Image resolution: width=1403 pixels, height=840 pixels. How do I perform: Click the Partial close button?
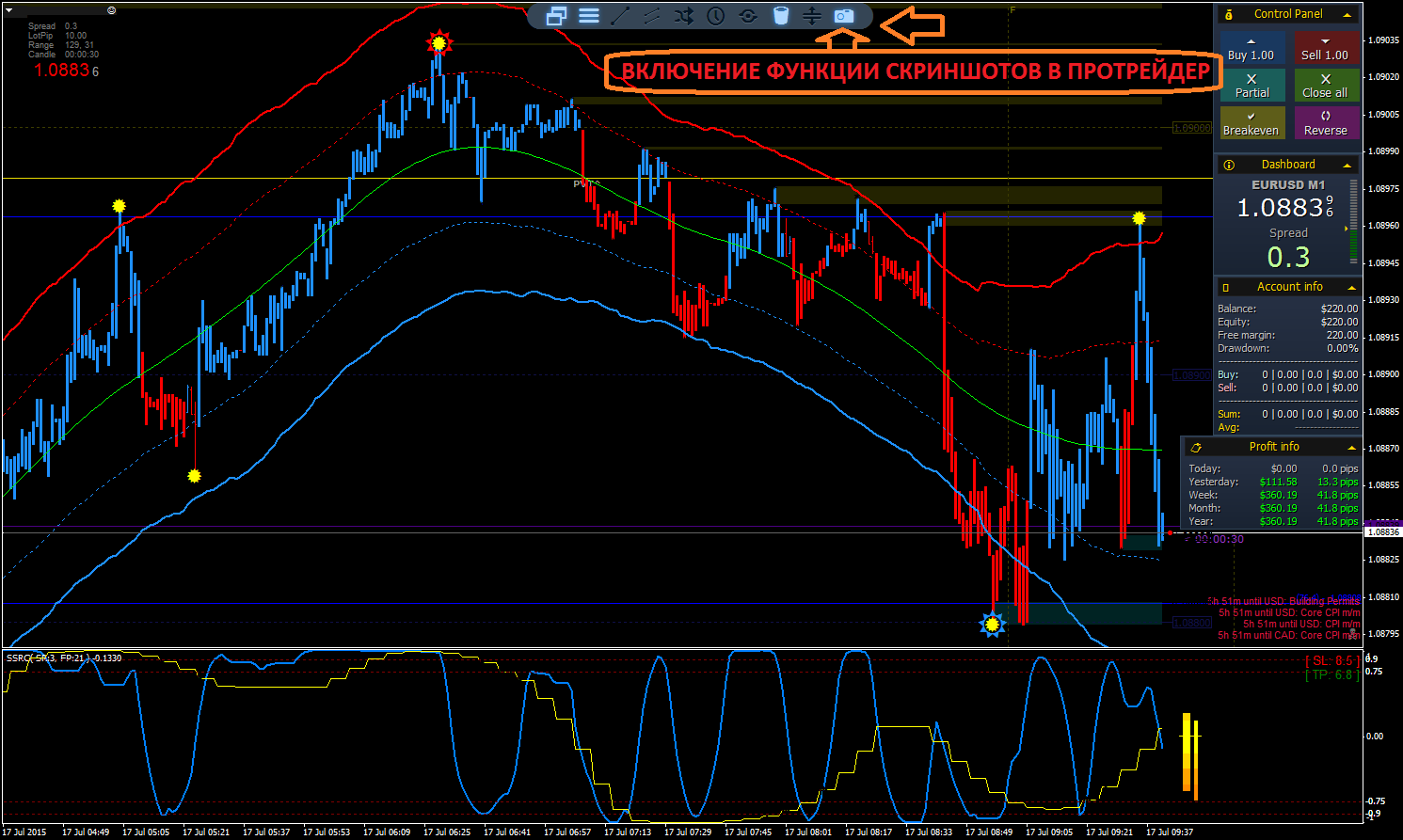1252,86
